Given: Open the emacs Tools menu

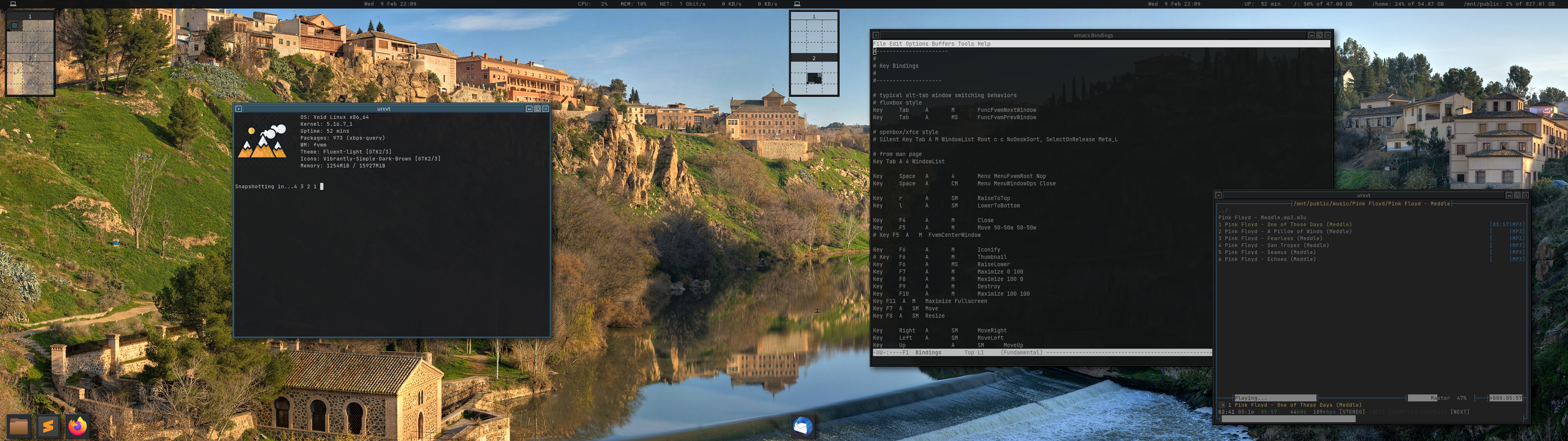Looking at the screenshot, I should [x=966, y=44].
